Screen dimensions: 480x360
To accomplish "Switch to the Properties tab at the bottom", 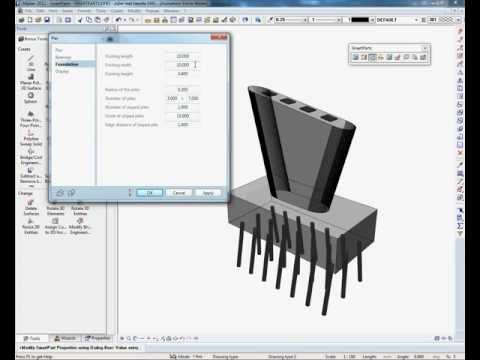I will coord(97,338).
